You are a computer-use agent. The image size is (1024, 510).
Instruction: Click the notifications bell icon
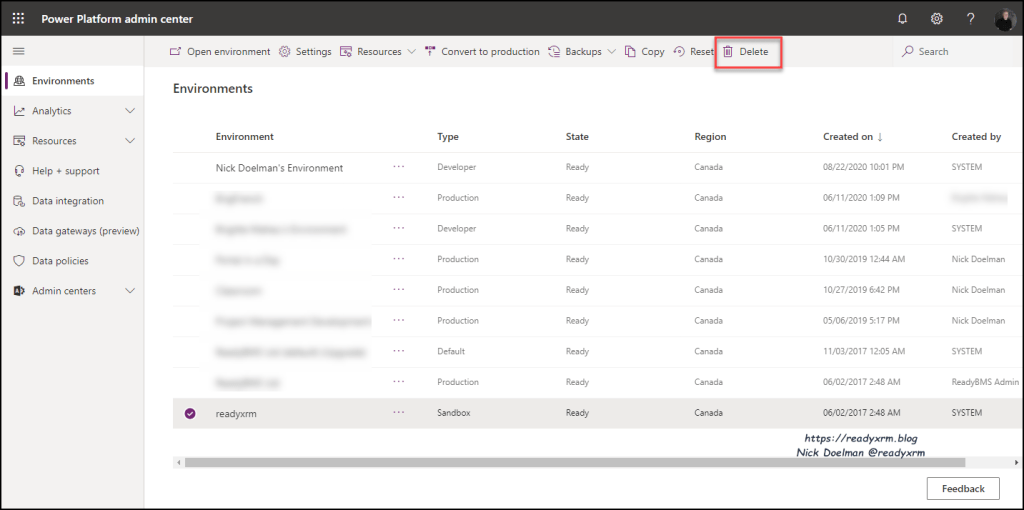click(902, 19)
